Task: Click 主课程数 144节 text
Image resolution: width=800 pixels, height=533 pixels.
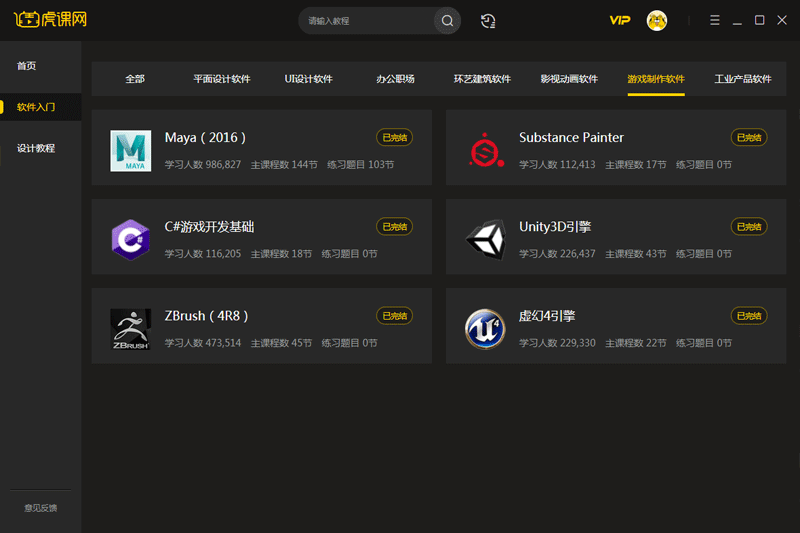Action: tap(284, 165)
